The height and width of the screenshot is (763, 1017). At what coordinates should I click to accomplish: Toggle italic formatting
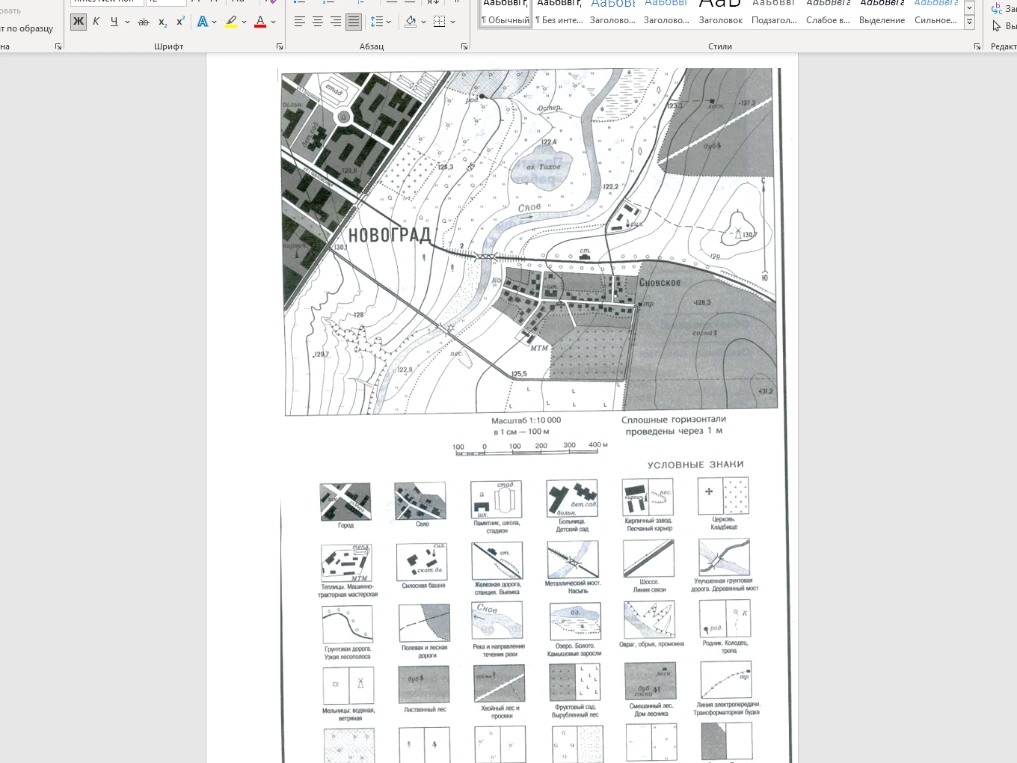[96, 21]
